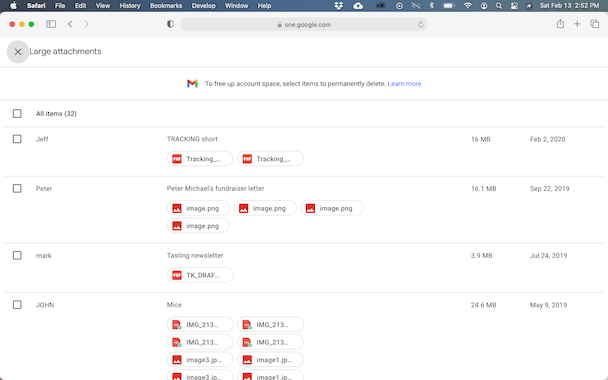608x380 pixels.
Task: Open Spotlight search
Action: coord(499,5)
